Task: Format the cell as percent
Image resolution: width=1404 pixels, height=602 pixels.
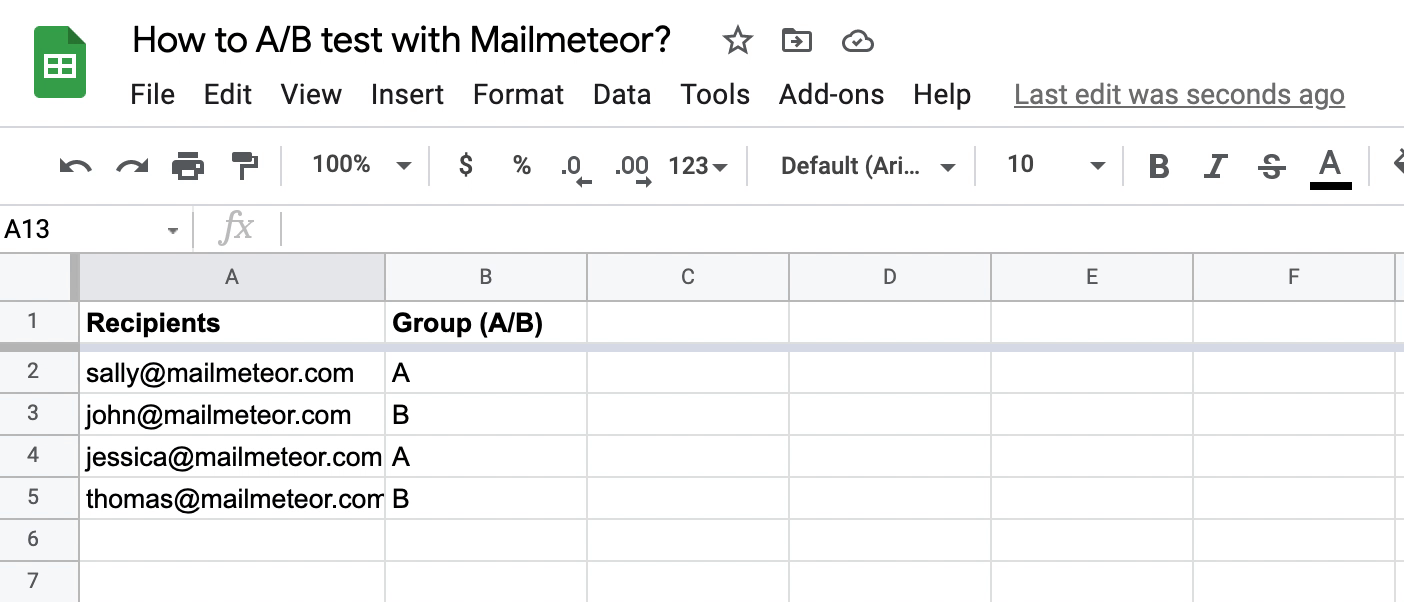Action: (x=521, y=165)
